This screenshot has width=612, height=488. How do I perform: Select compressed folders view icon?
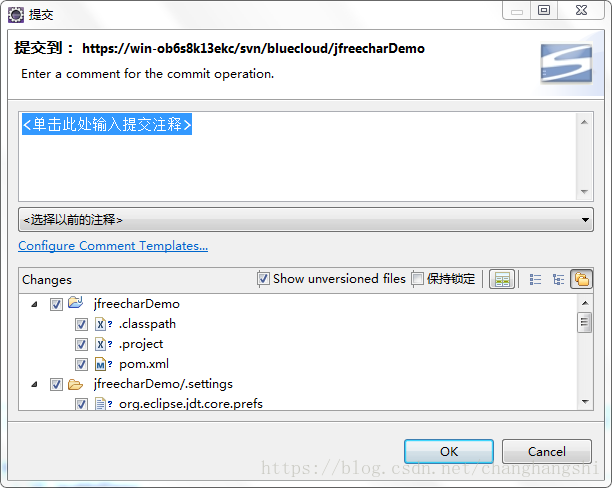click(582, 280)
